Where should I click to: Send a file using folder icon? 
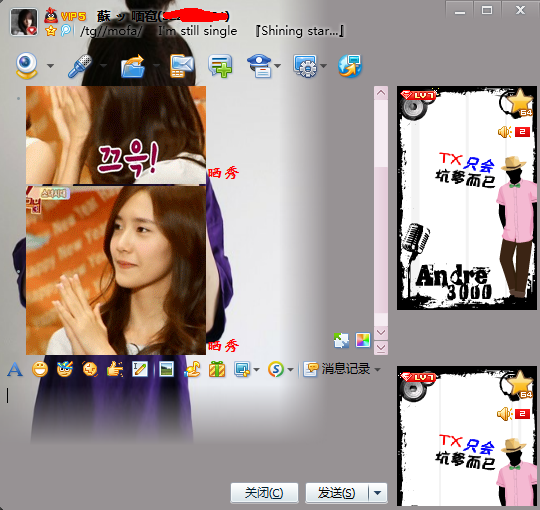(133, 65)
